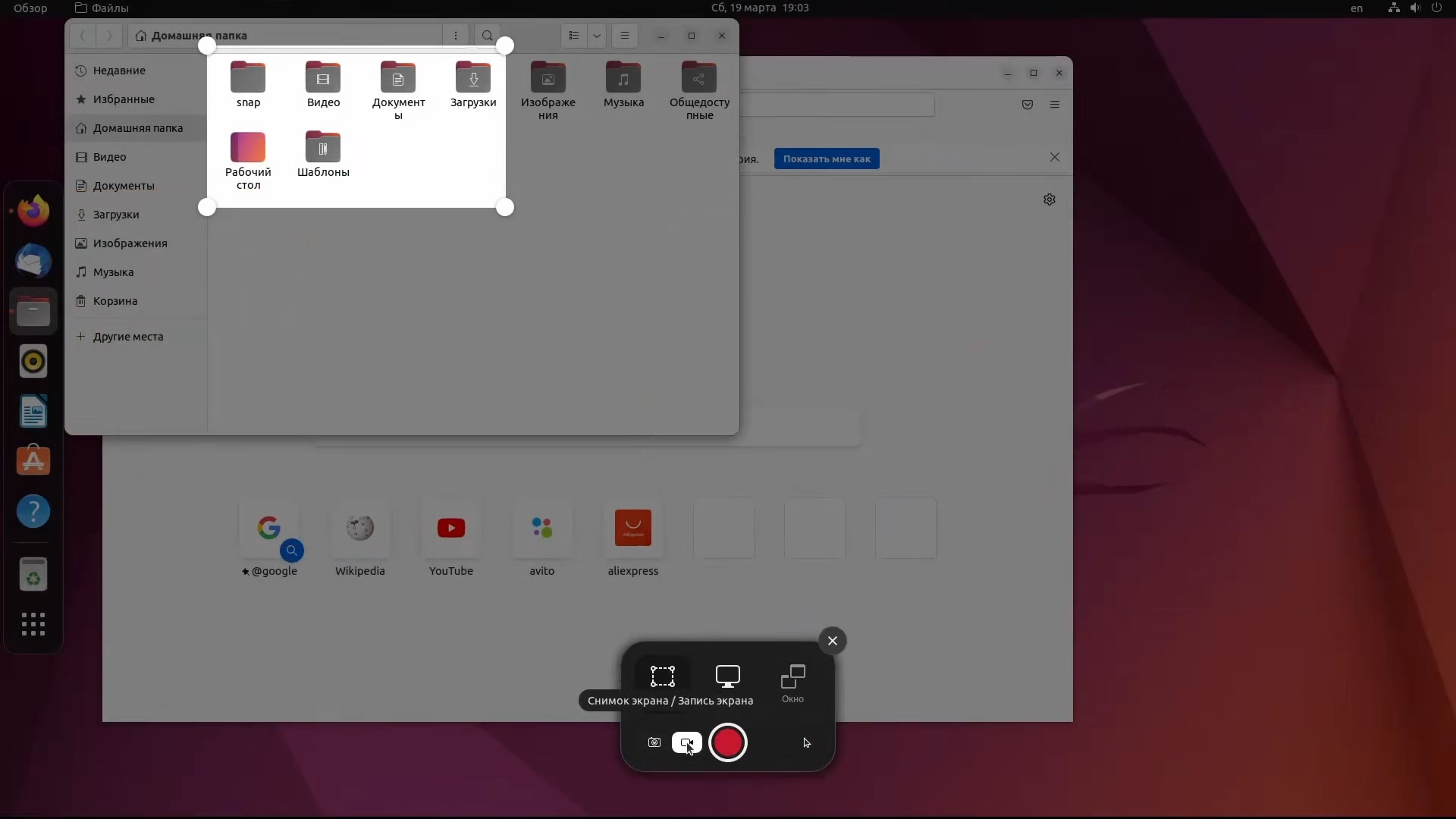
Task: Open the Help icon in the dock
Action: click(x=33, y=512)
